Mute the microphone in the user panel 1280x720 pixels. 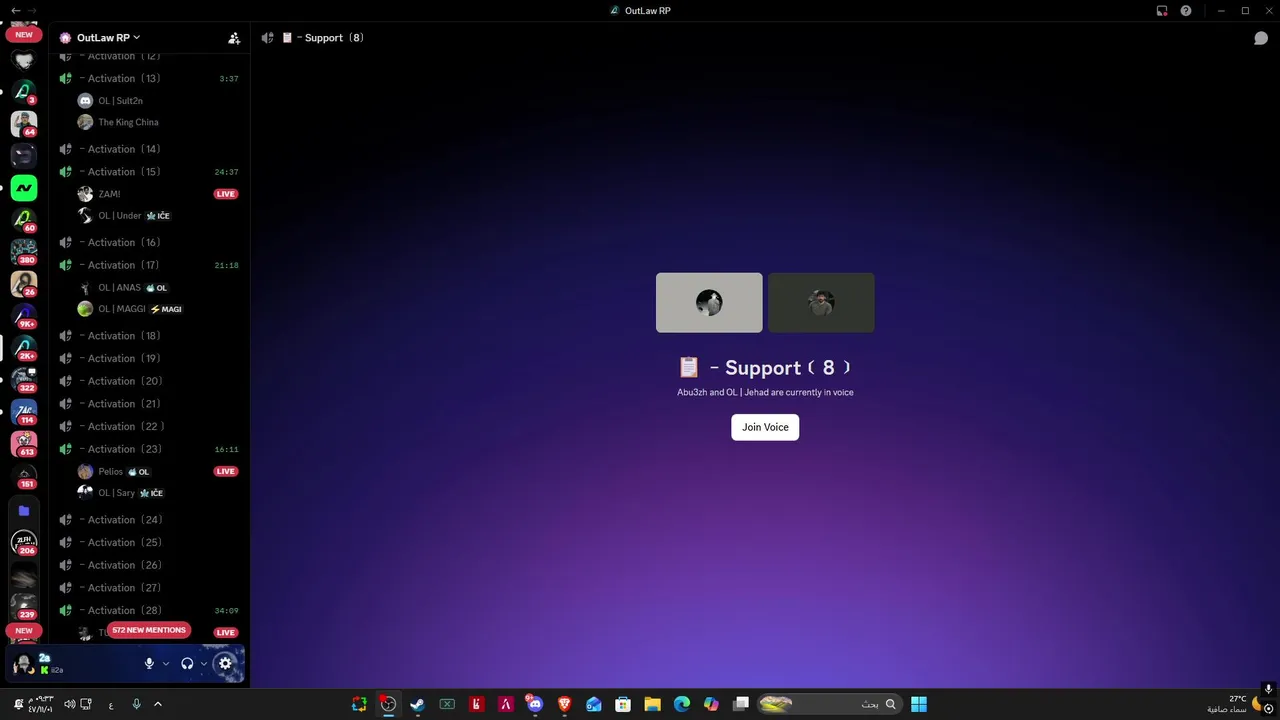(x=149, y=663)
